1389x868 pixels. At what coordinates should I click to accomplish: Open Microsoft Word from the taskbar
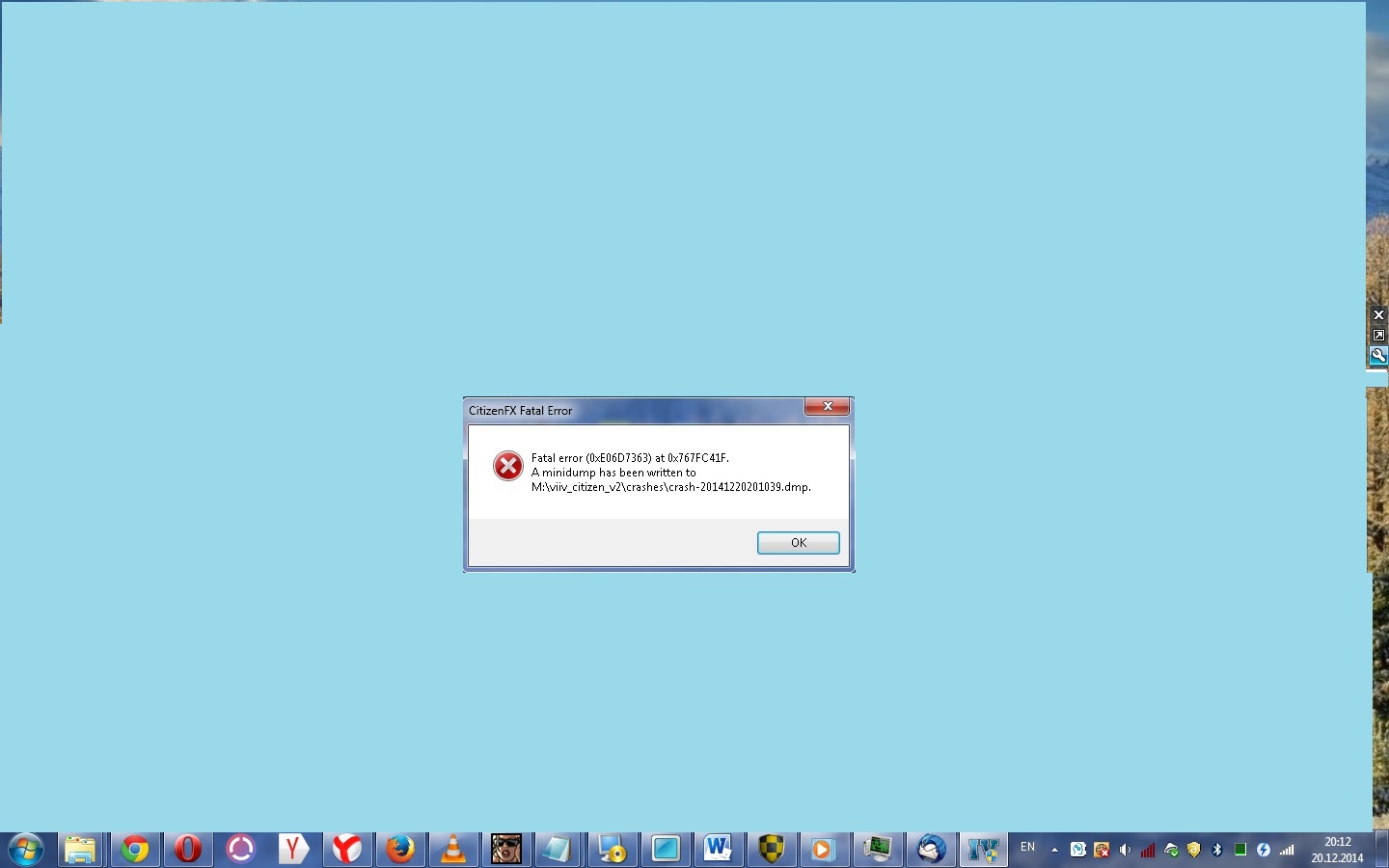(x=718, y=849)
